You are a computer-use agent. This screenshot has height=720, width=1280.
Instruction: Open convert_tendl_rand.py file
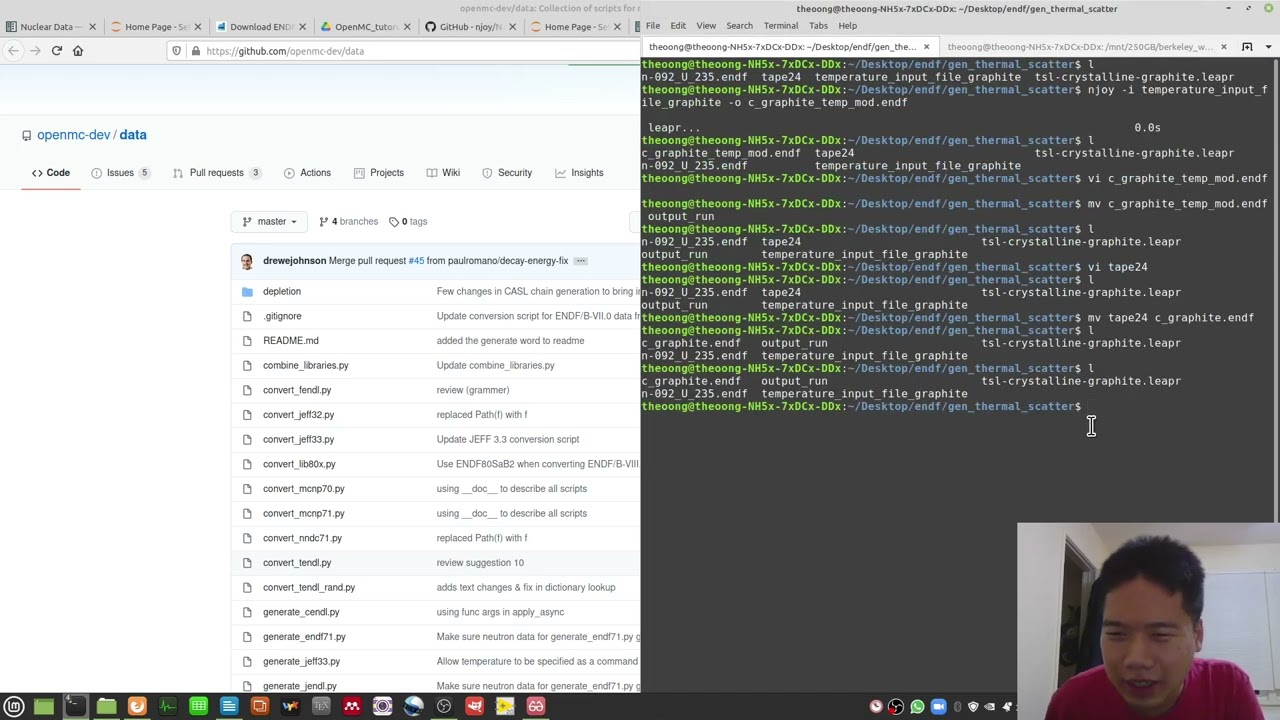click(309, 587)
